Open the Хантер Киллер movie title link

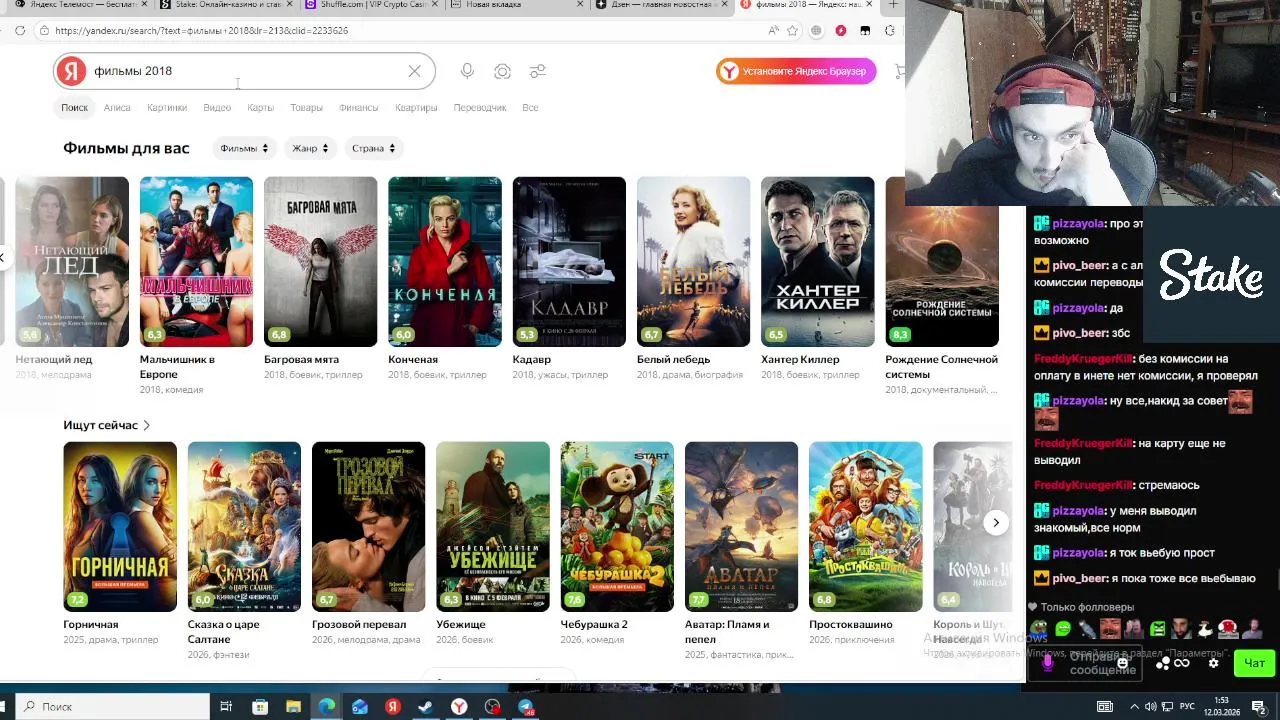coord(800,359)
